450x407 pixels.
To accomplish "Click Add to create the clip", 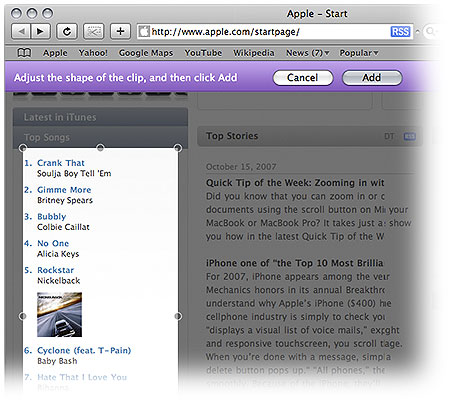I will pyautogui.click(x=372, y=78).
